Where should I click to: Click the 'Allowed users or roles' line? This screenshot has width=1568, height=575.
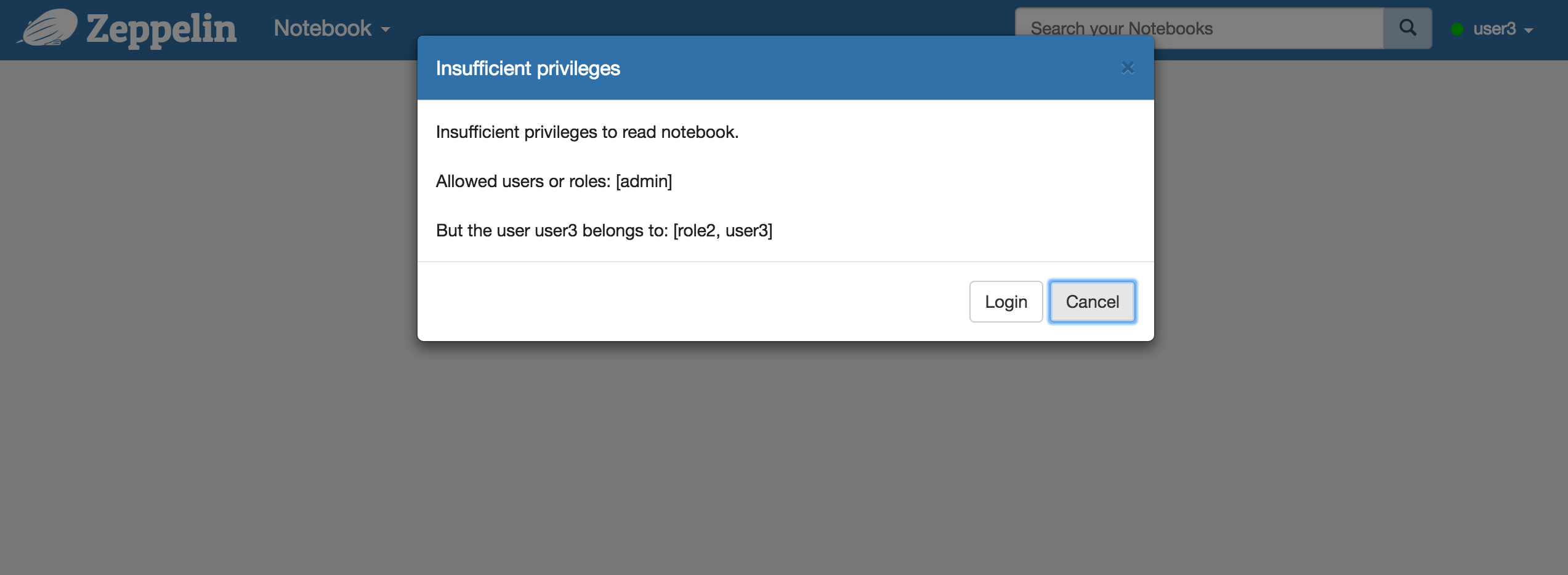pyautogui.click(x=554, y=181)
